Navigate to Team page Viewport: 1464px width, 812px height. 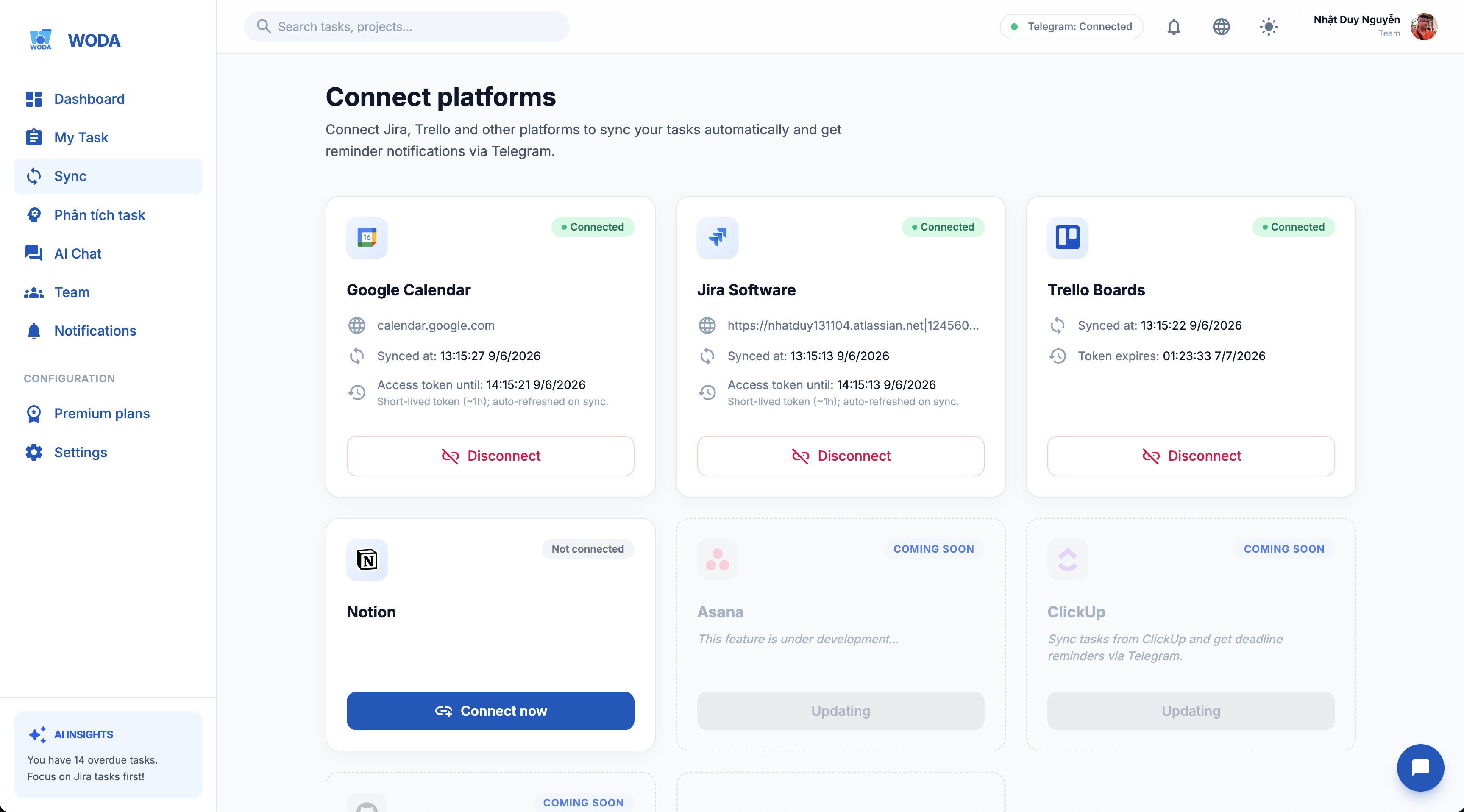(108, 292)
